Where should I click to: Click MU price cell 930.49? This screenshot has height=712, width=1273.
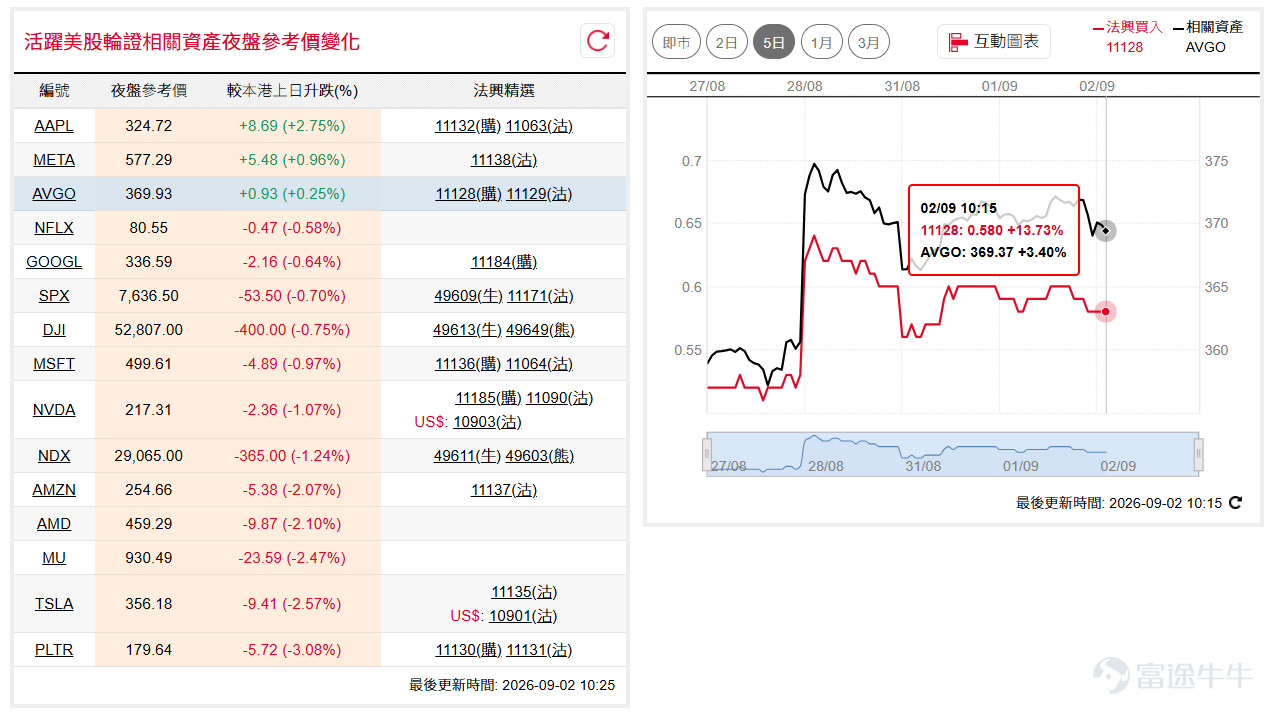[x=149, y=558]
